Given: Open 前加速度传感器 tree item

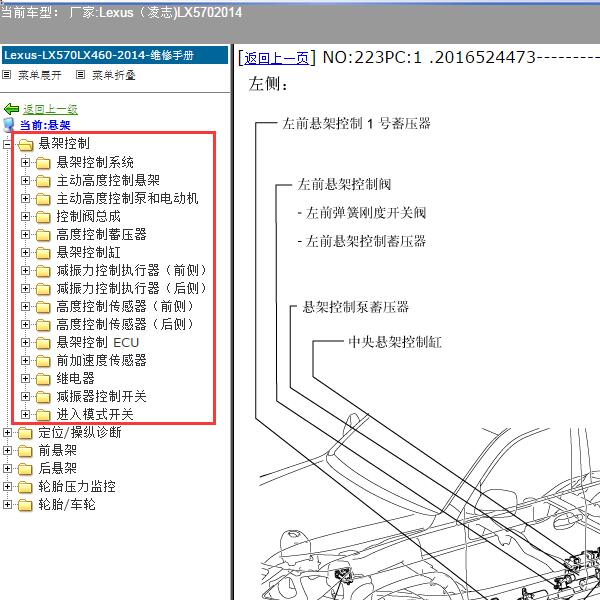Looking at the screenshot, I should pos(102,360).
